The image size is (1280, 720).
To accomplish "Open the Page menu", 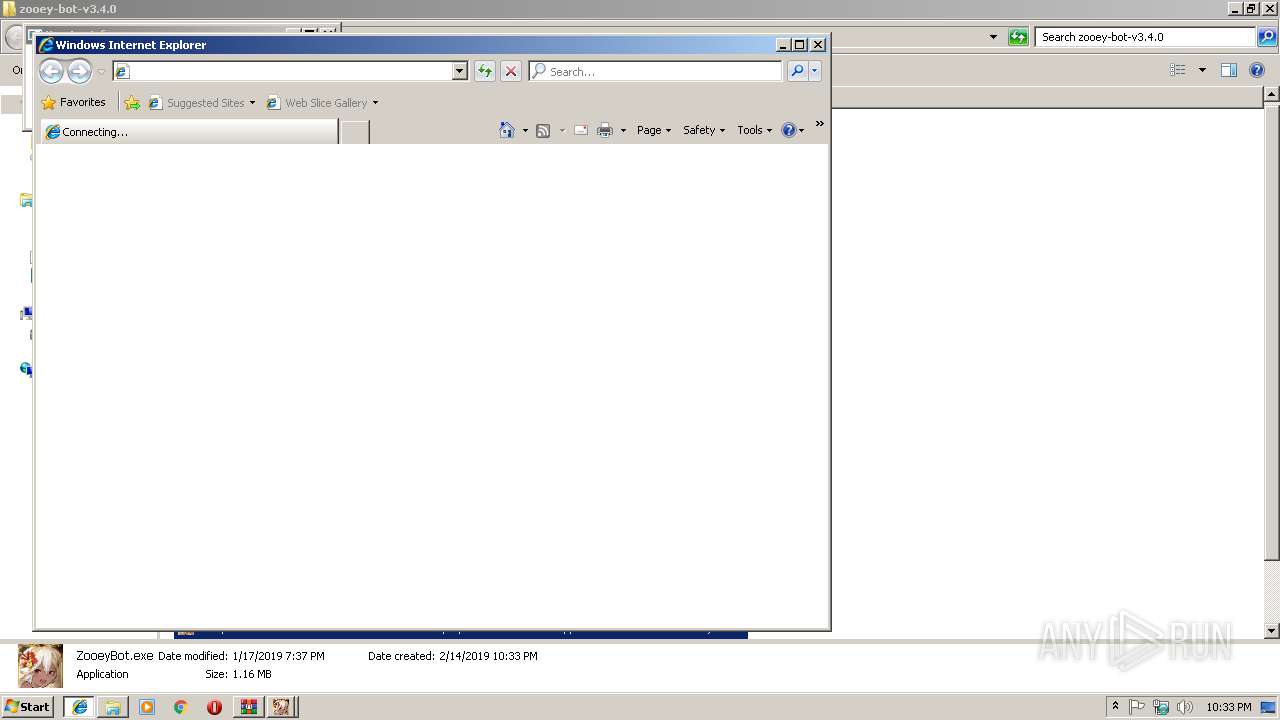I will coord(654,130).
